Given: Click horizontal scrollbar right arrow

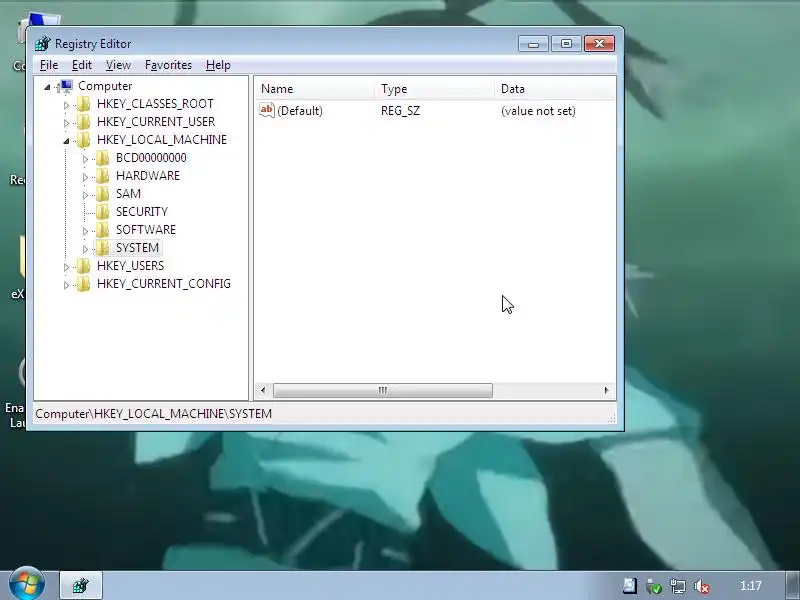Looking at the screenshot, I should (x=607, y=390).
